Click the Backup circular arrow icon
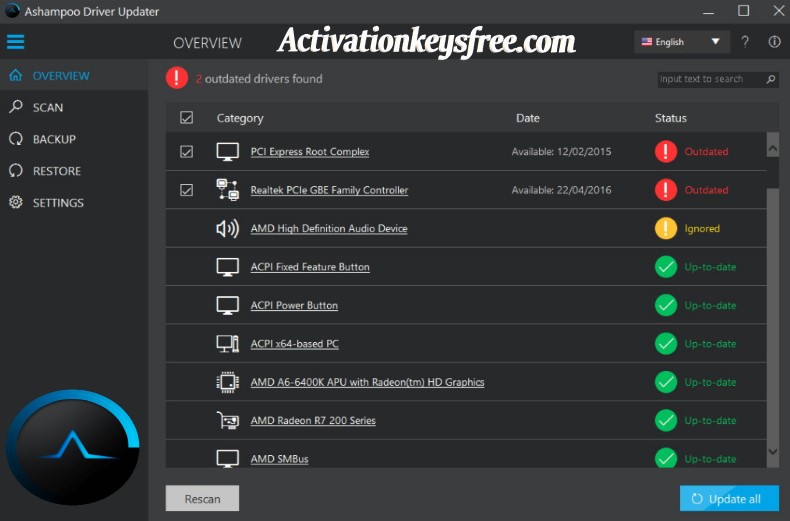This screenshot has height=521, width=790. (16, 139)
